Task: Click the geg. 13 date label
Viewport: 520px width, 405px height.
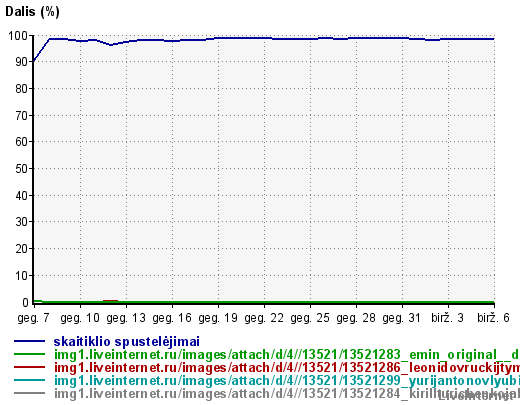Action: coord(126,318)
